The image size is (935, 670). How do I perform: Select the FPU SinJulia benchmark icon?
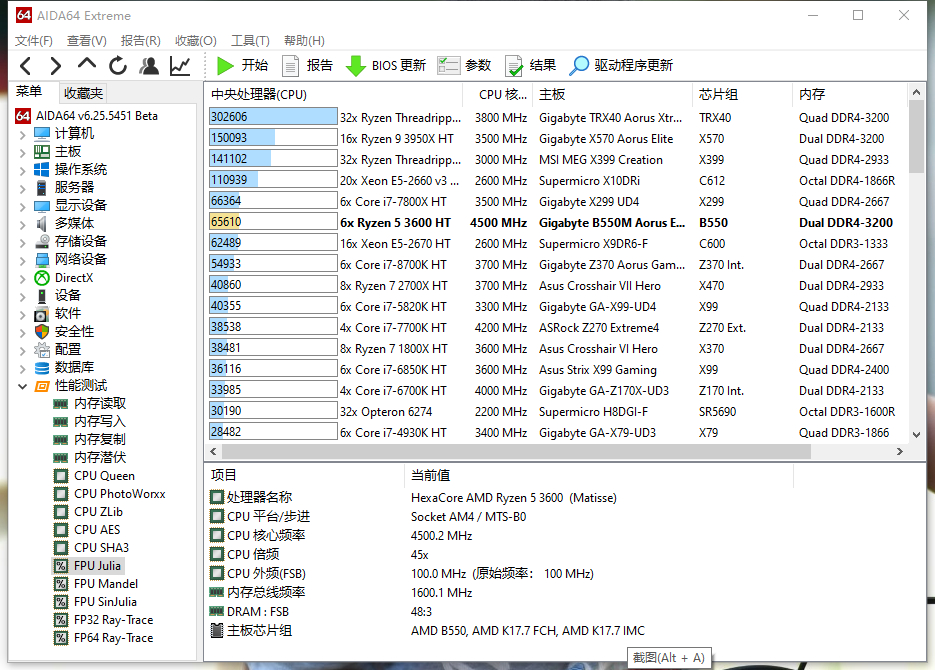tap(60, 601)
